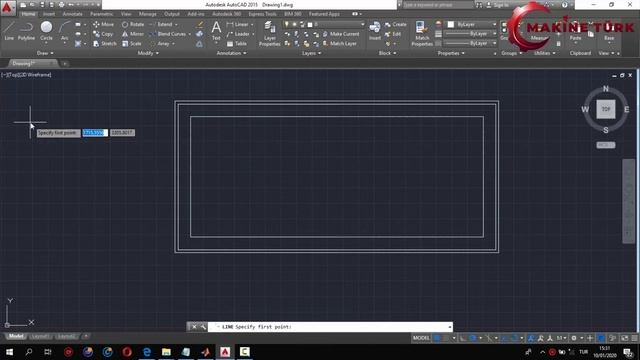Open the Annotate ribbon tab

[x=72, y=14]
